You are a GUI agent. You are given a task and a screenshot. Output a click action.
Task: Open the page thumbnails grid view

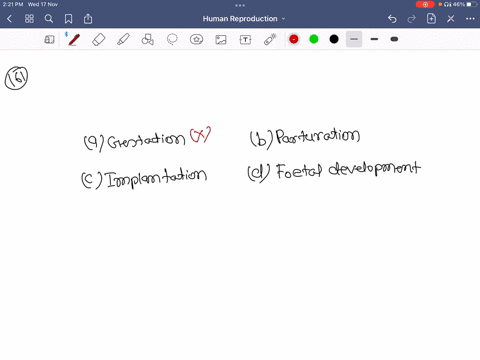(x=29, y=19)
